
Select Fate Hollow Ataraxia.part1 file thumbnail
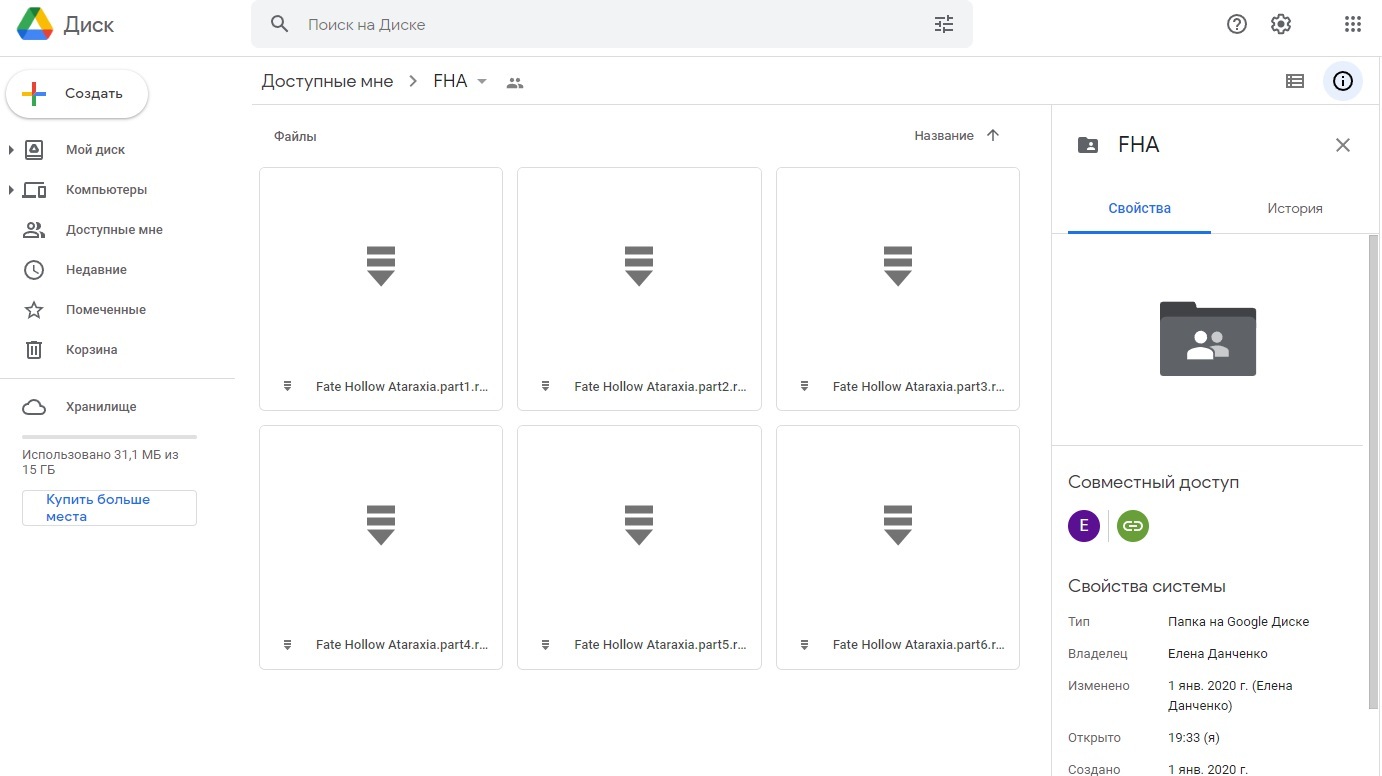380,268
